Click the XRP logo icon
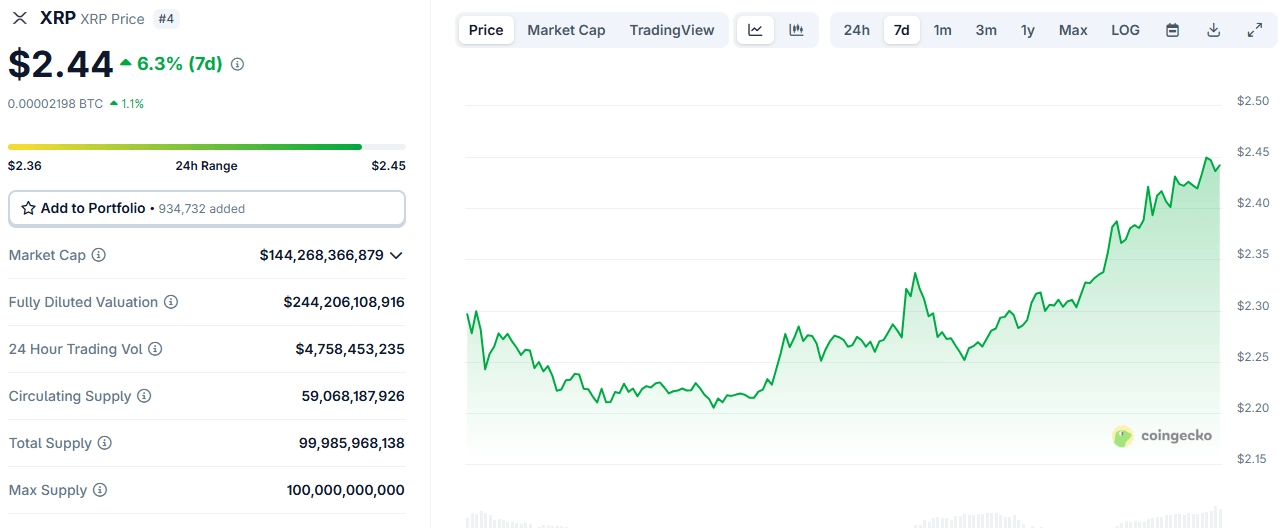This screenshot has height=528, width=1282. click(20, 18)
